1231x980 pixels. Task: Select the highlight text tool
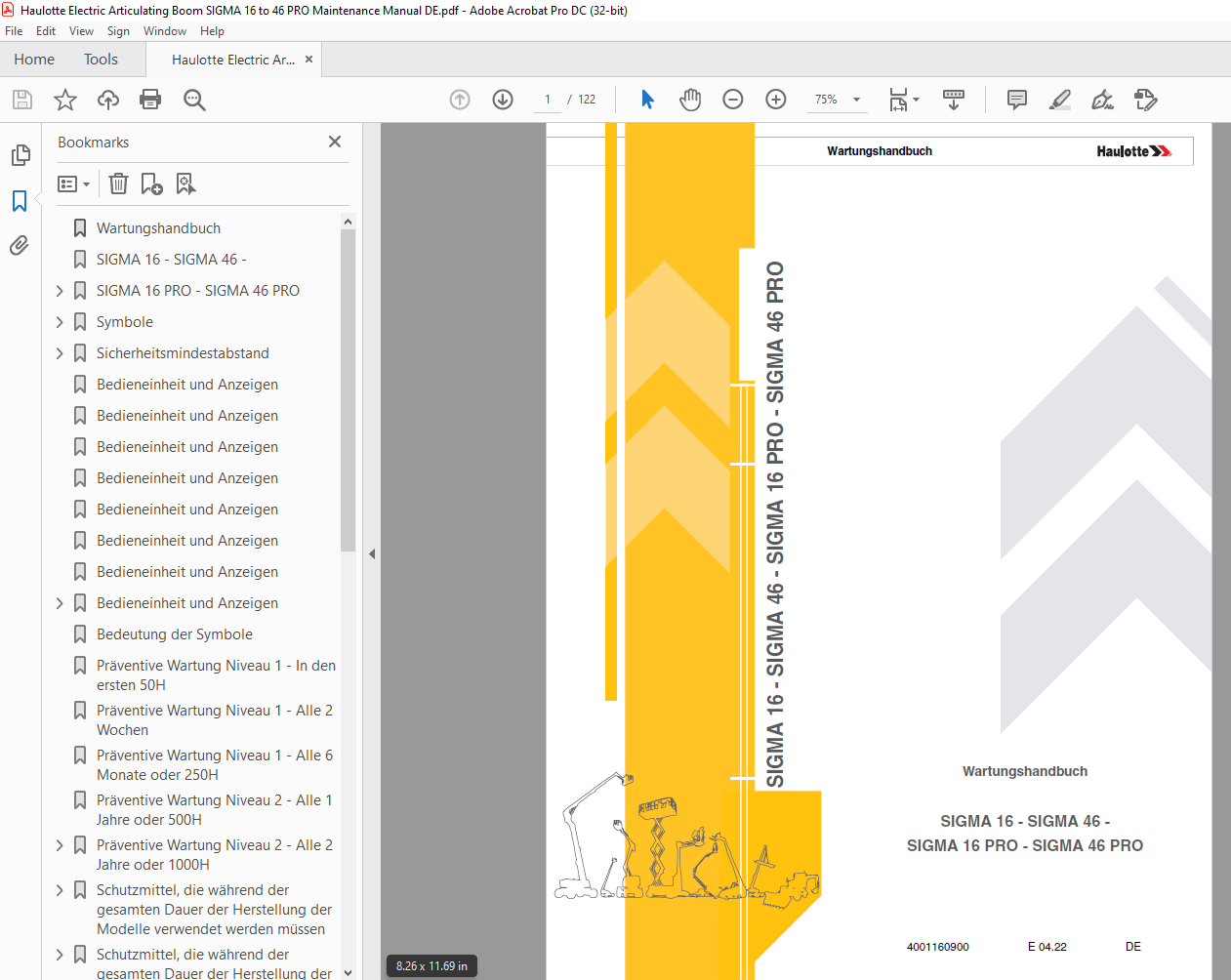point(1060,100)
